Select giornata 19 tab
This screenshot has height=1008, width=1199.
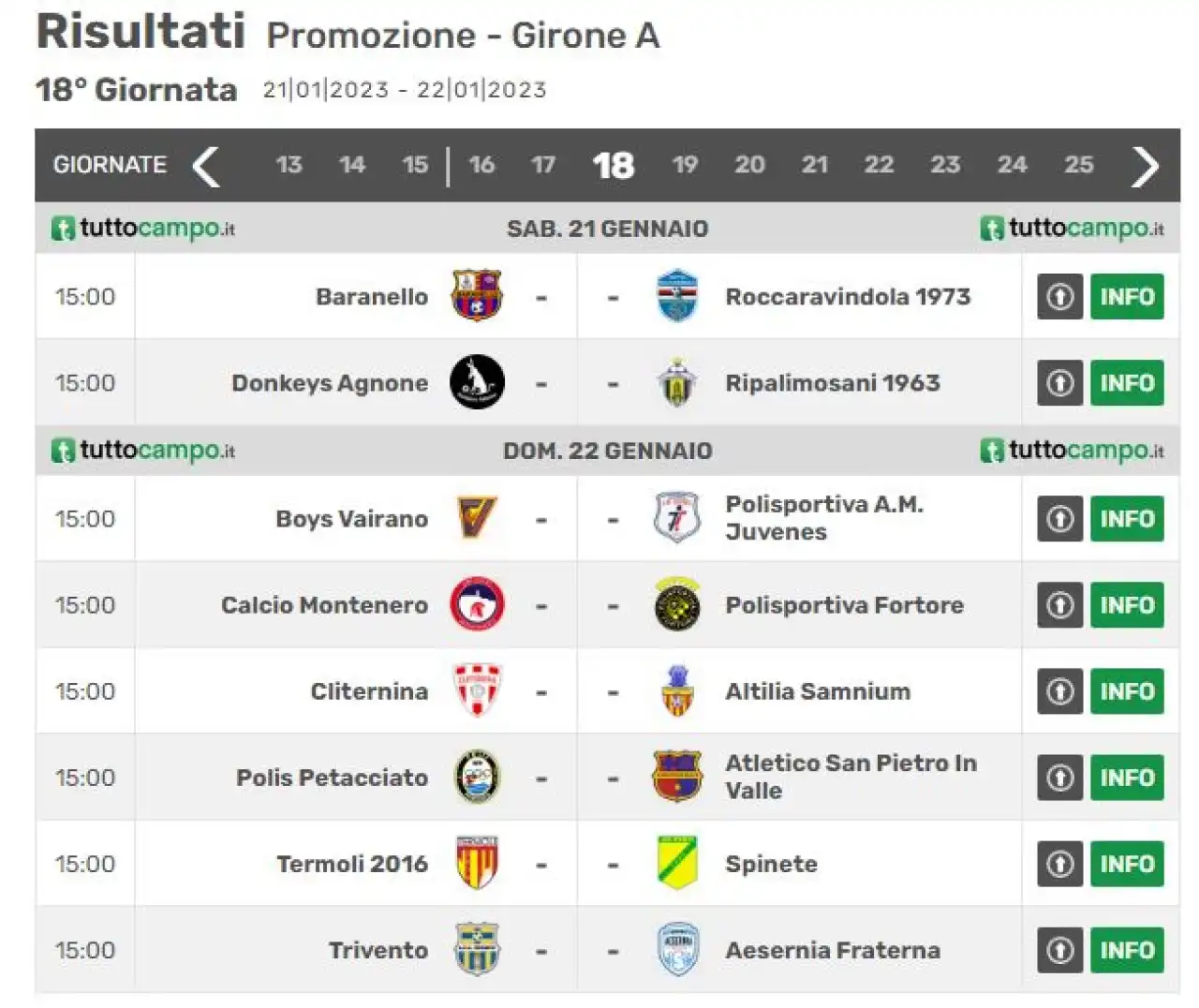tap(685, 165)
